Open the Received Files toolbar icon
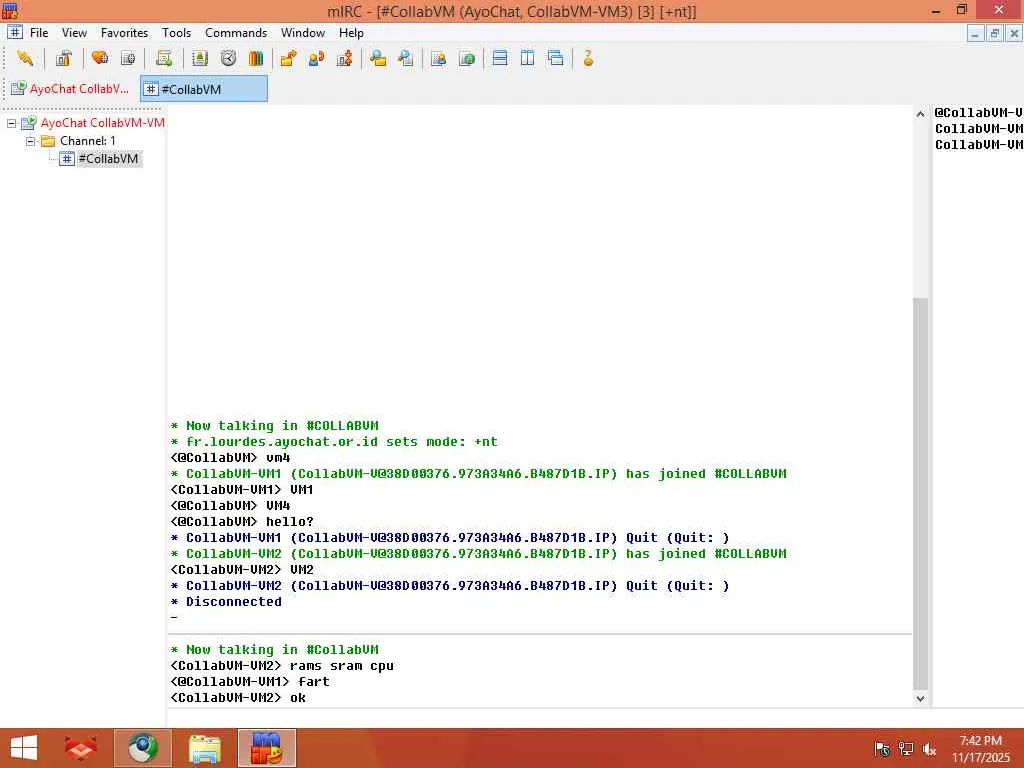The image size is (1024, 768). pos(377,59)
